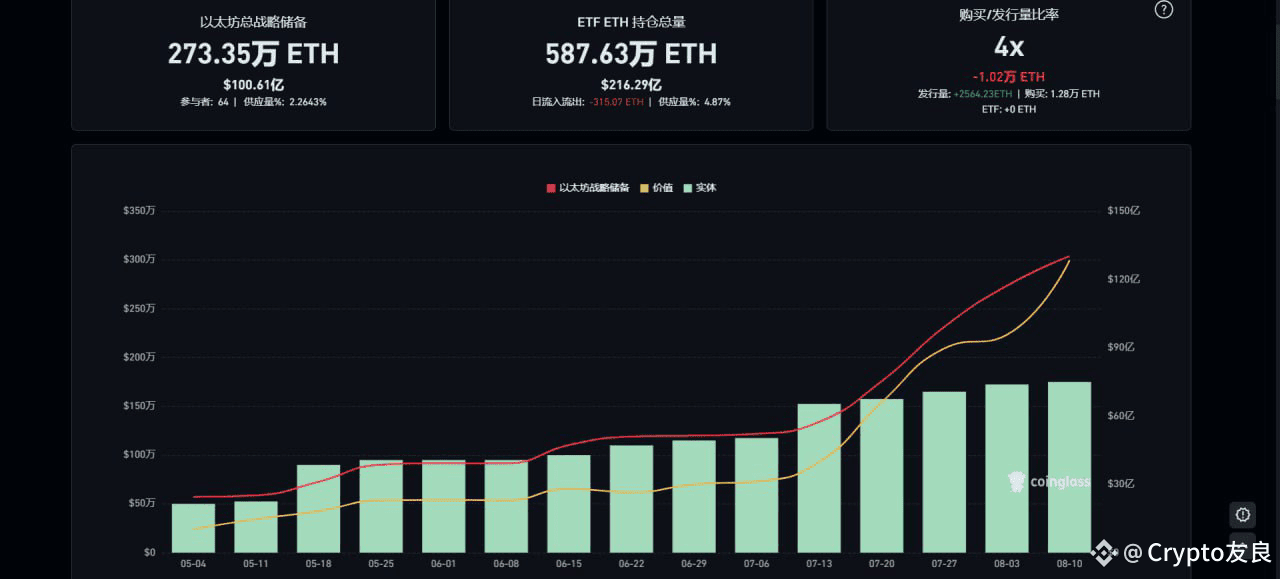The height and width of the screenshot is (579, 1280).
Task: Click the Binance logo beside Crypto友良
Action: [x=1104, y=552]
